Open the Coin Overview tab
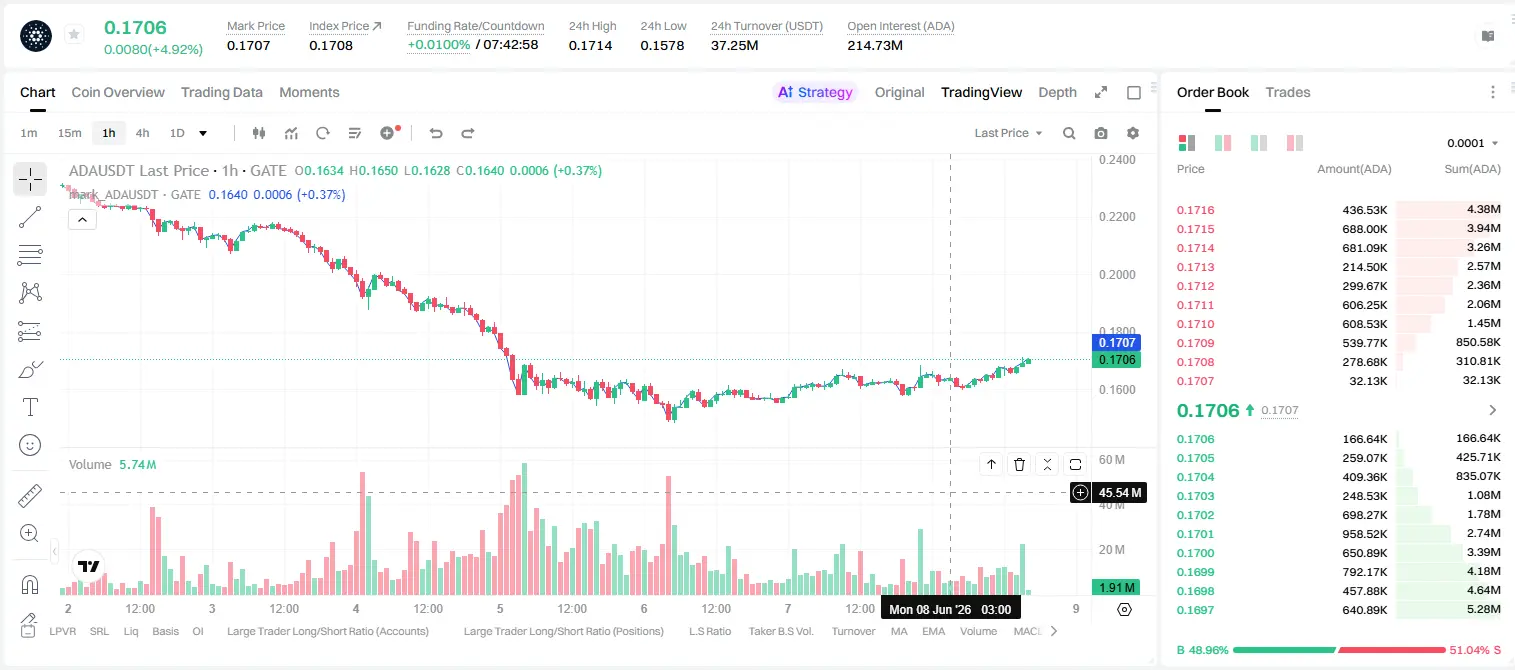 (x=118, y=92)
